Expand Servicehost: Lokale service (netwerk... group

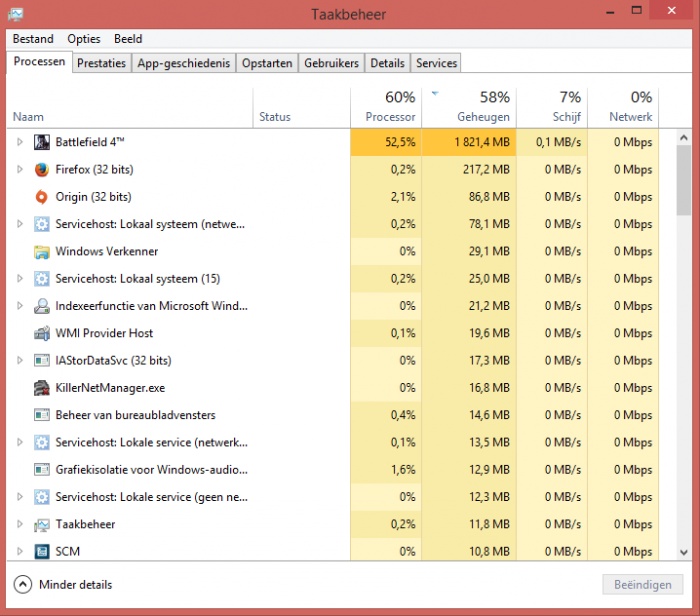click(20, 442)
